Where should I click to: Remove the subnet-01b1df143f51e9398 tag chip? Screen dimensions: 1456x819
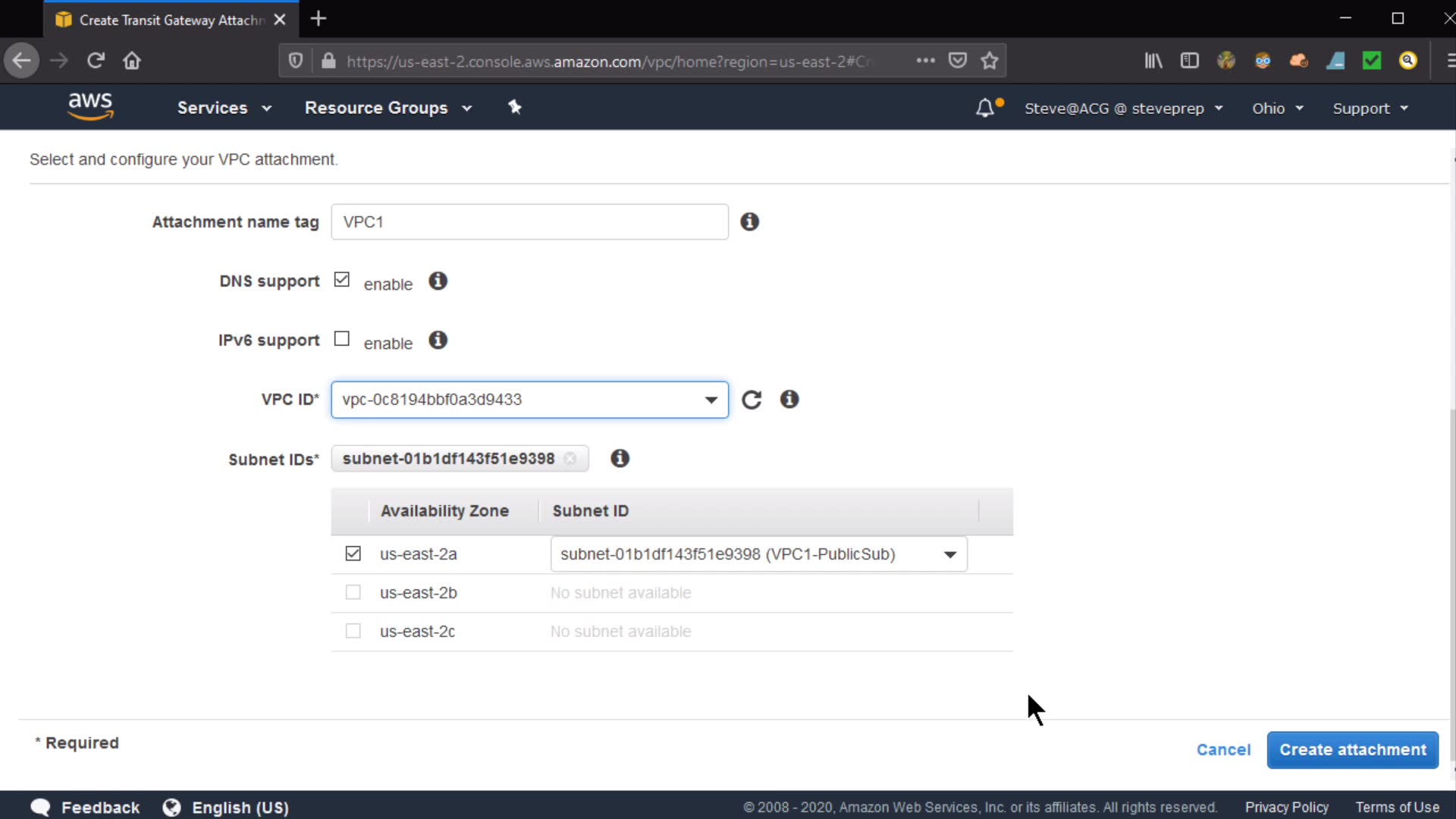pos(570,459)
